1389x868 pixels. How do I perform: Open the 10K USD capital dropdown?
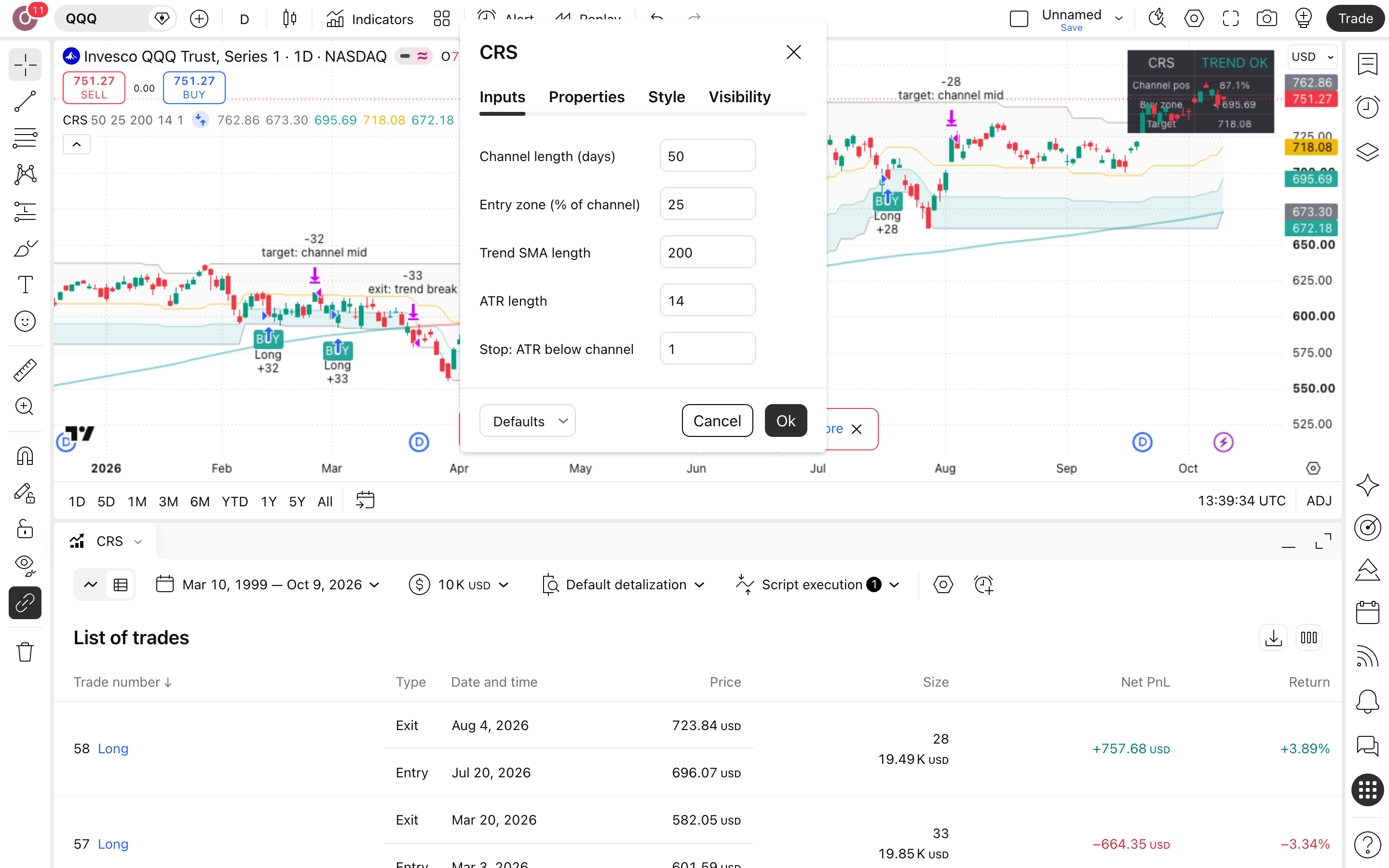459,584
